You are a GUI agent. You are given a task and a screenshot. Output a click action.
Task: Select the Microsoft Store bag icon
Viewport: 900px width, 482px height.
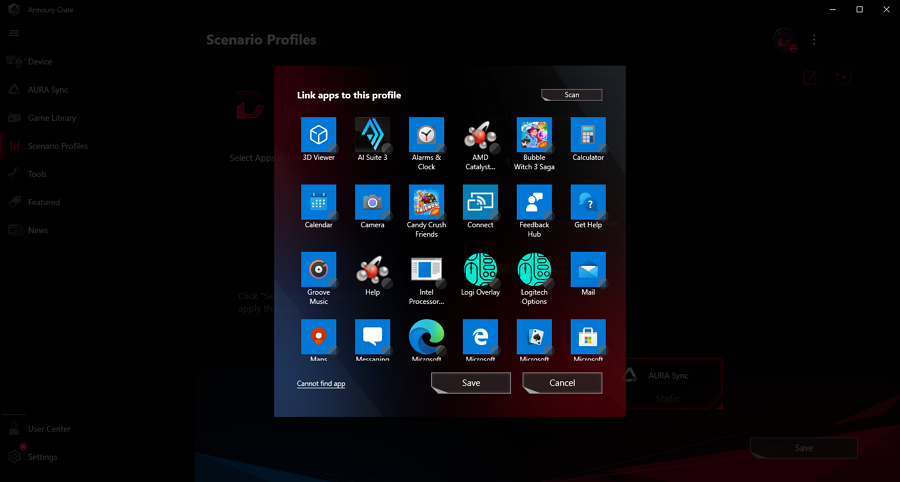[x=588, y=337]
